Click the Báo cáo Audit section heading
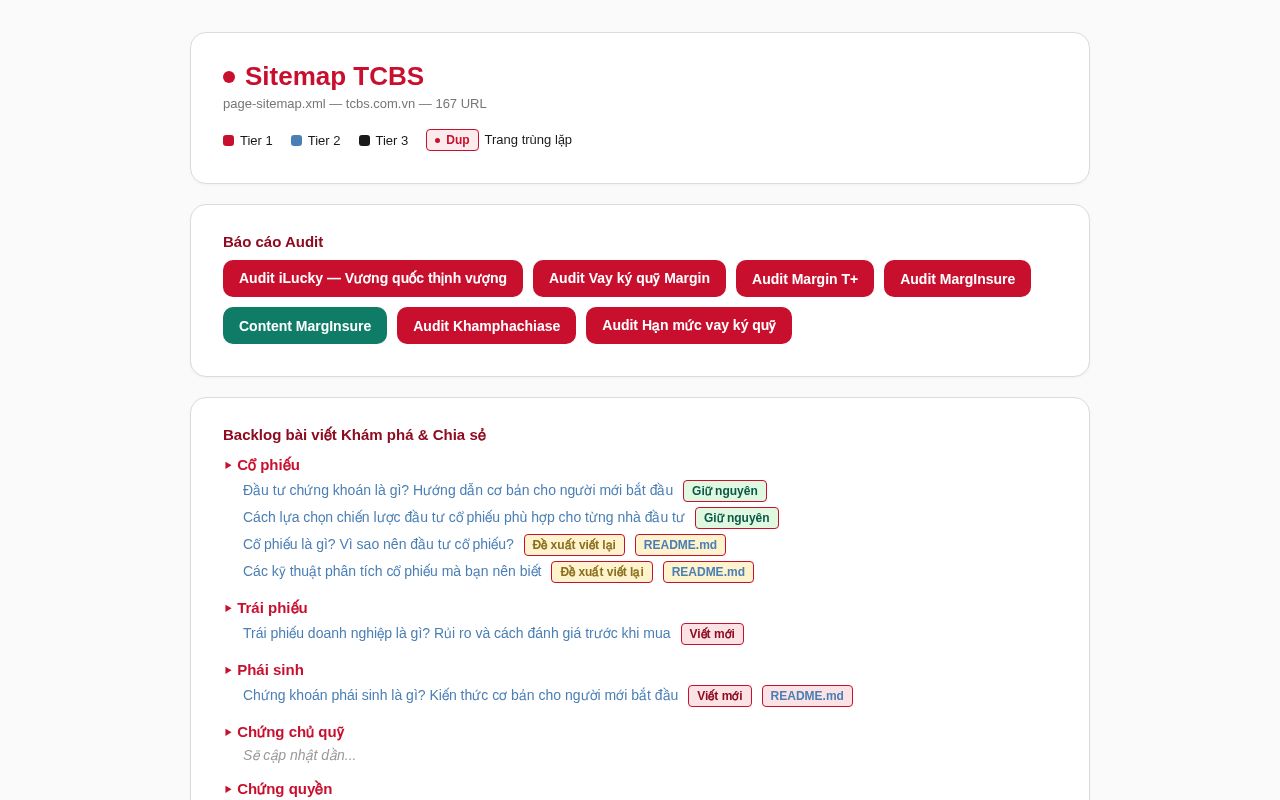The width and height of the screenshot is (1280, 800). pos(273,241)
